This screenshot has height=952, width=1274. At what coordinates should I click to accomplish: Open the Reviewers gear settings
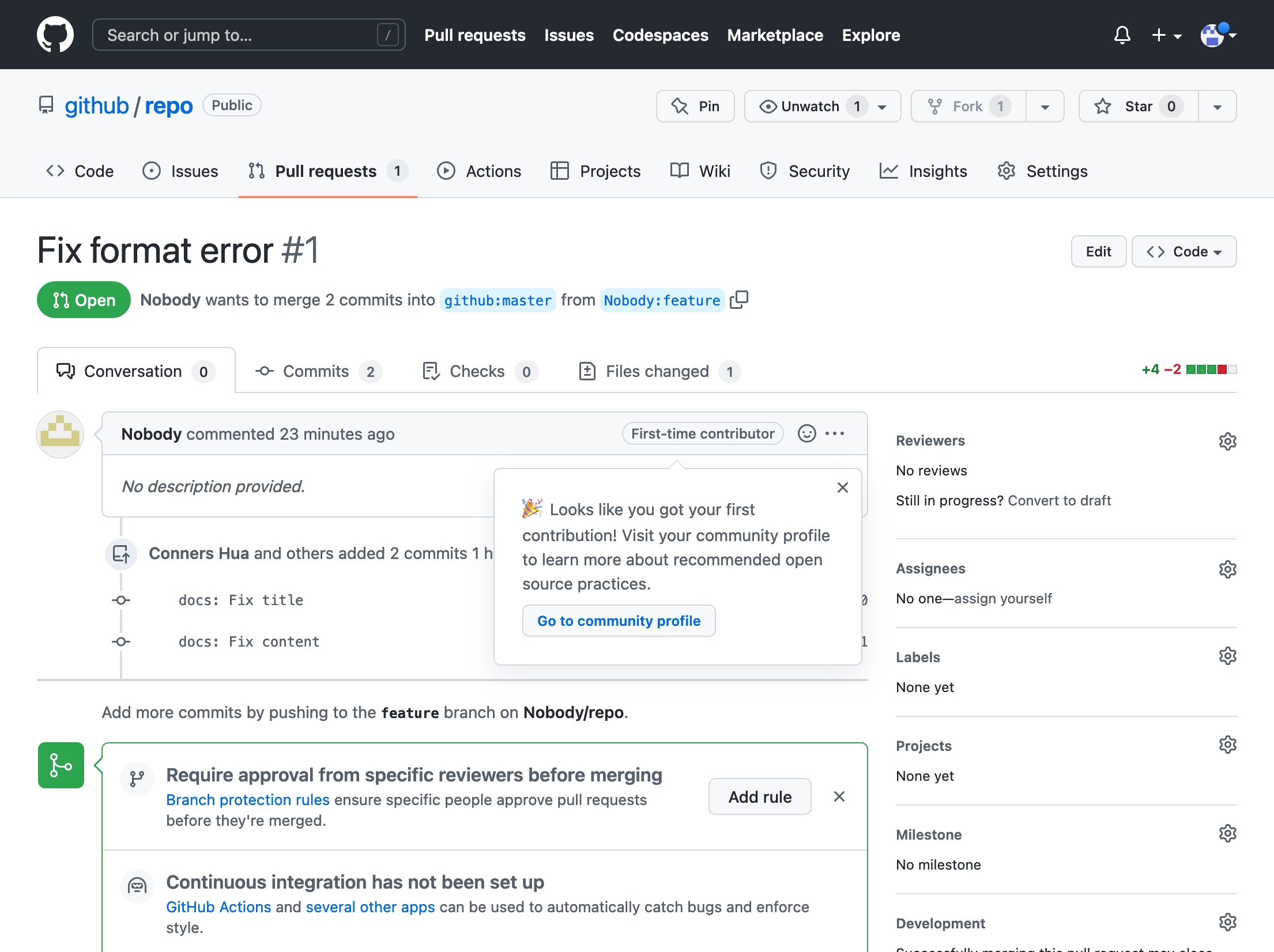1227,441
